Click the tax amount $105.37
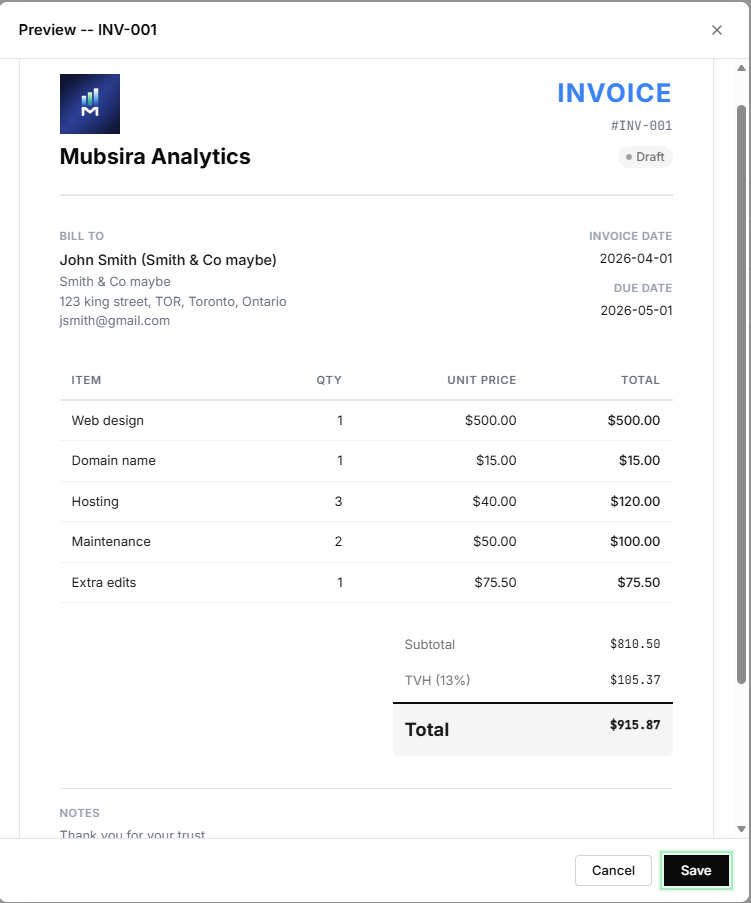Viewport: 751px width, 903px height. (x=635, y=680)
